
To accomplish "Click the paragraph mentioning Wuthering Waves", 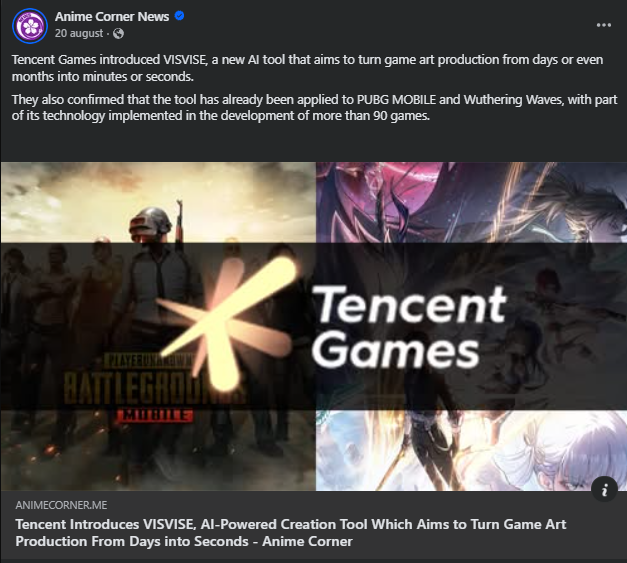I will pos(314,108).
